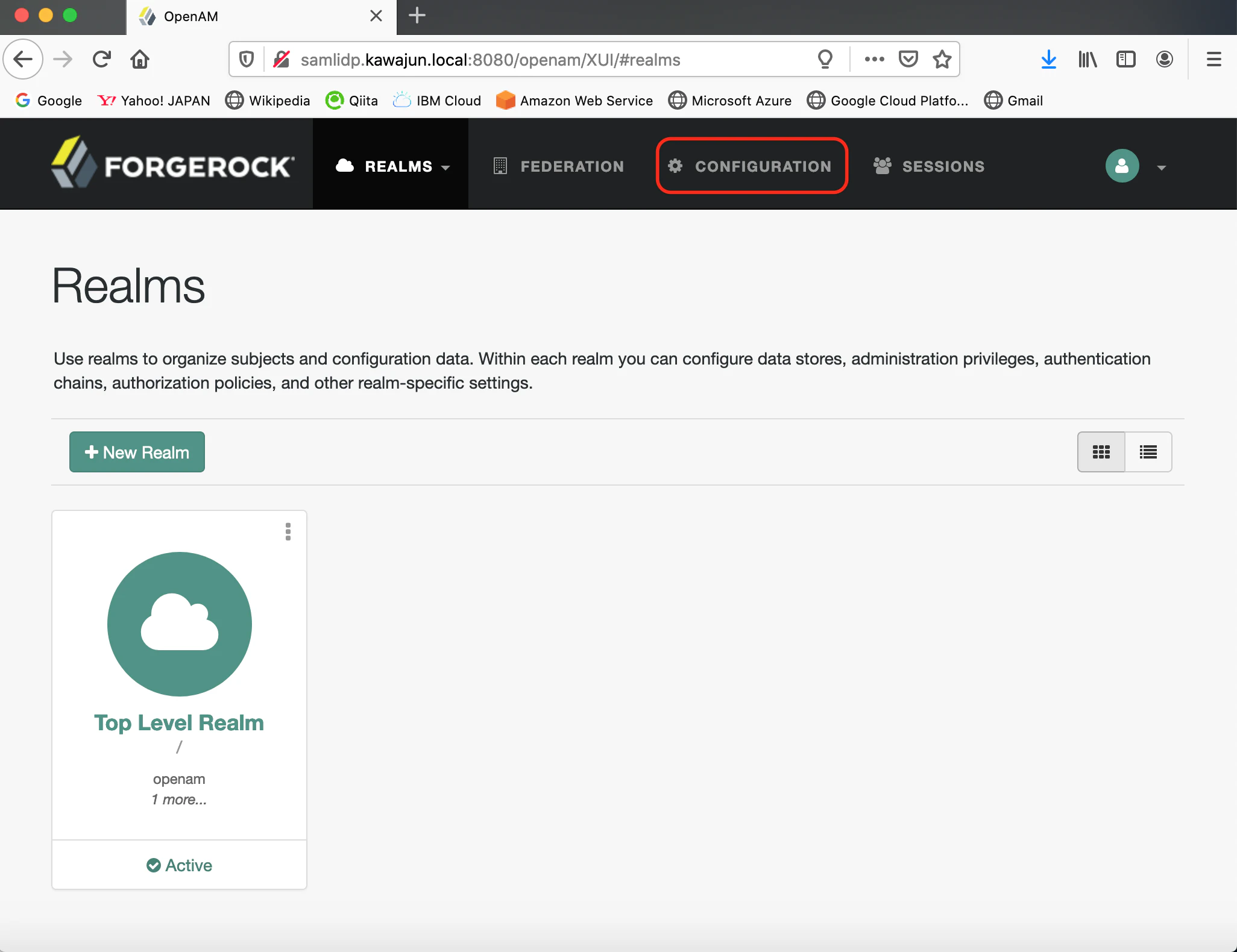Image resolution: width=1237 pixels, height=952 pixels.
Task: Open the Yahoo! JAPAN bookmark
Action: (154, 101)
